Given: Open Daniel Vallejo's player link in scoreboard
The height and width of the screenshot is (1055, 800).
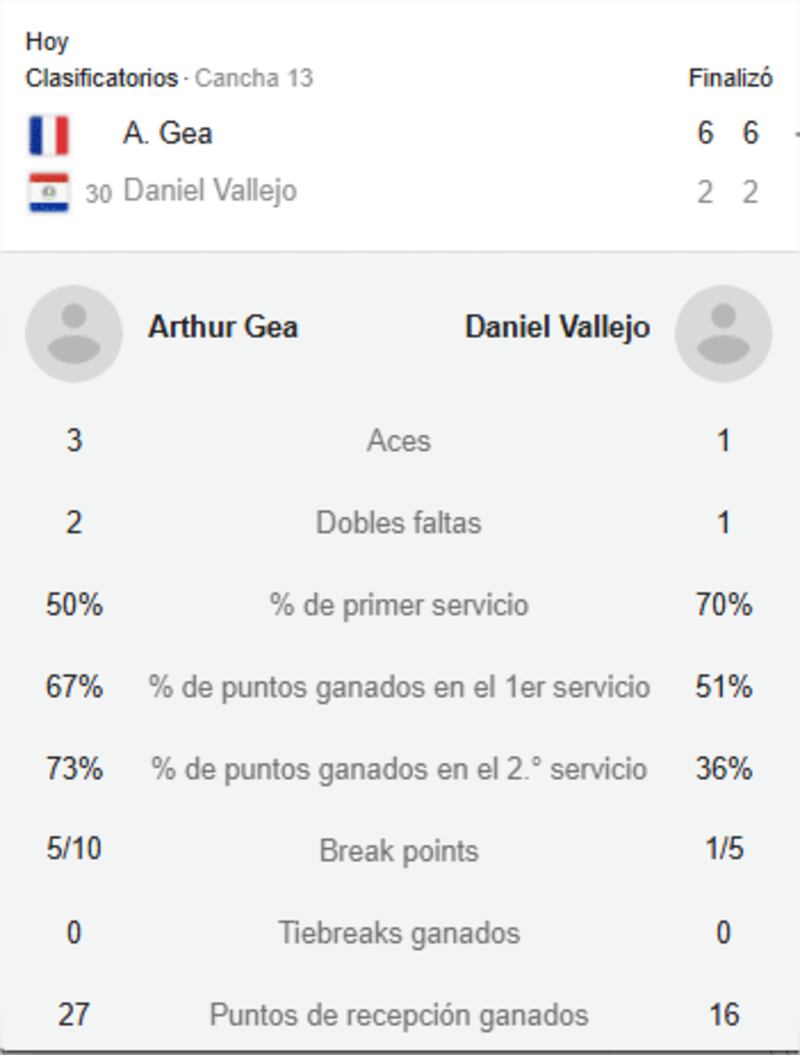Looking at the screenshot, I should coord(209,191).
